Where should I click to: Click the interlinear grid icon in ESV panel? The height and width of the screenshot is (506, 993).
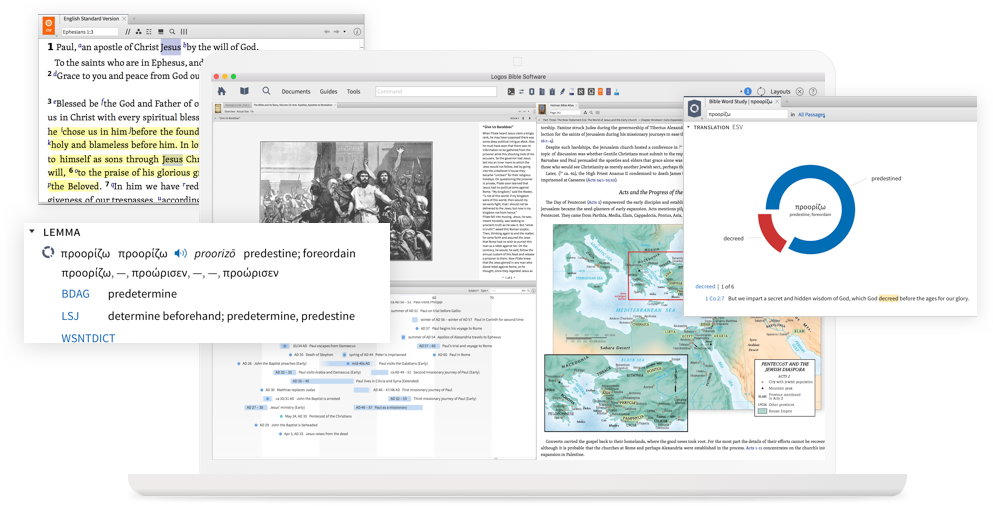click(149, 32)
